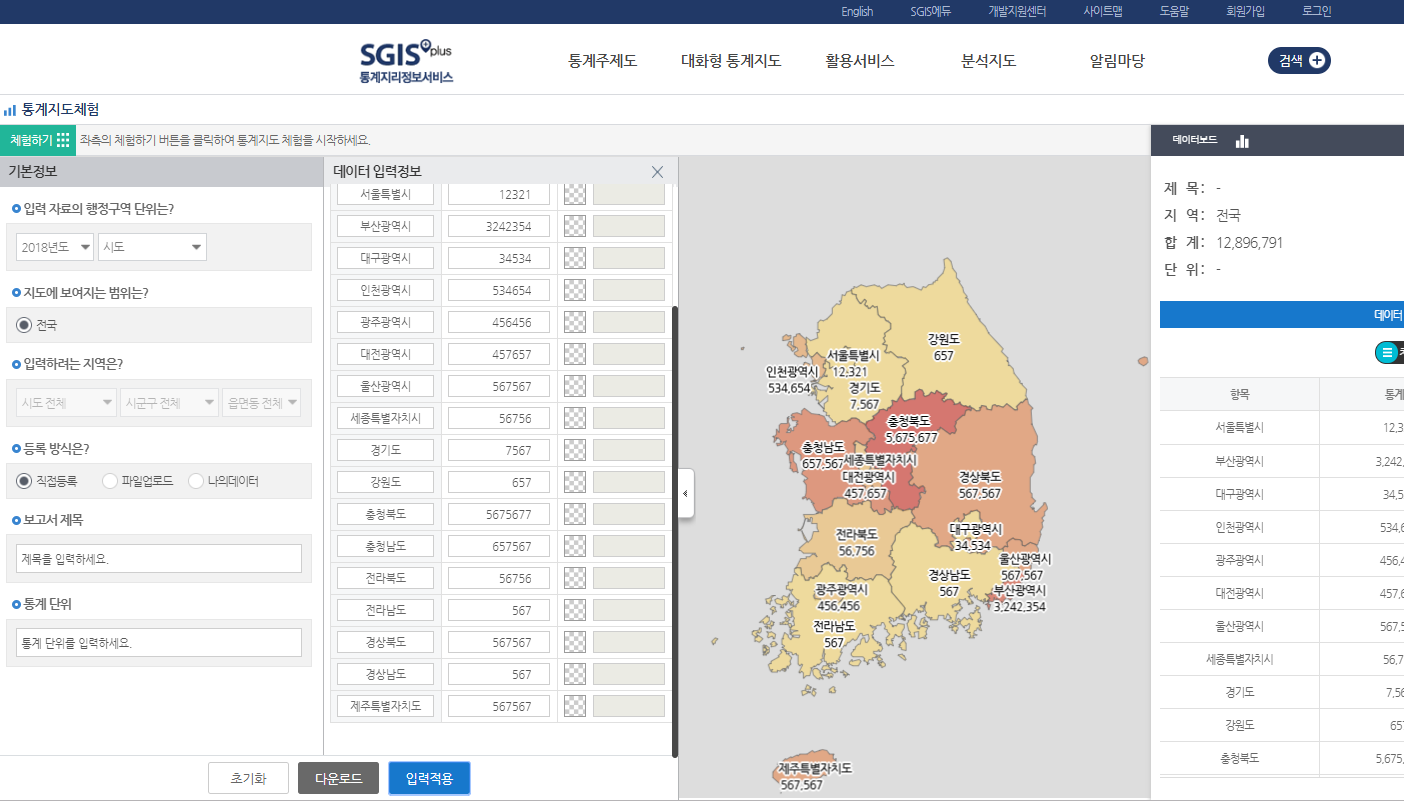1404x801 pixels.
Task: Click the bar chart icon beside 데이터보드
Action: pyautogui.click(x=1241, y=140)
